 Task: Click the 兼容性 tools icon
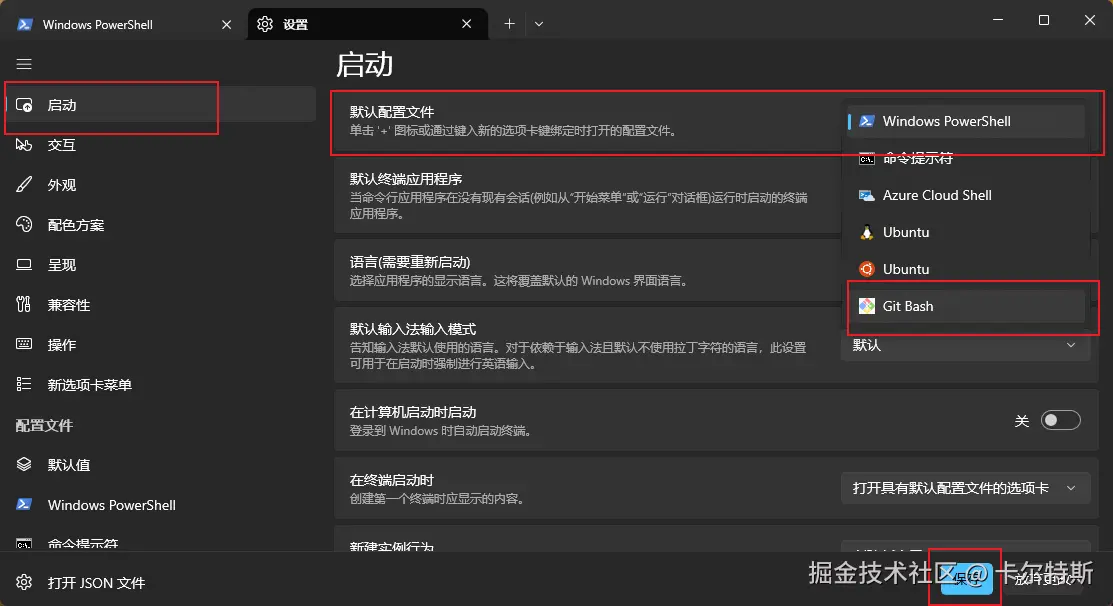point(24,304)
